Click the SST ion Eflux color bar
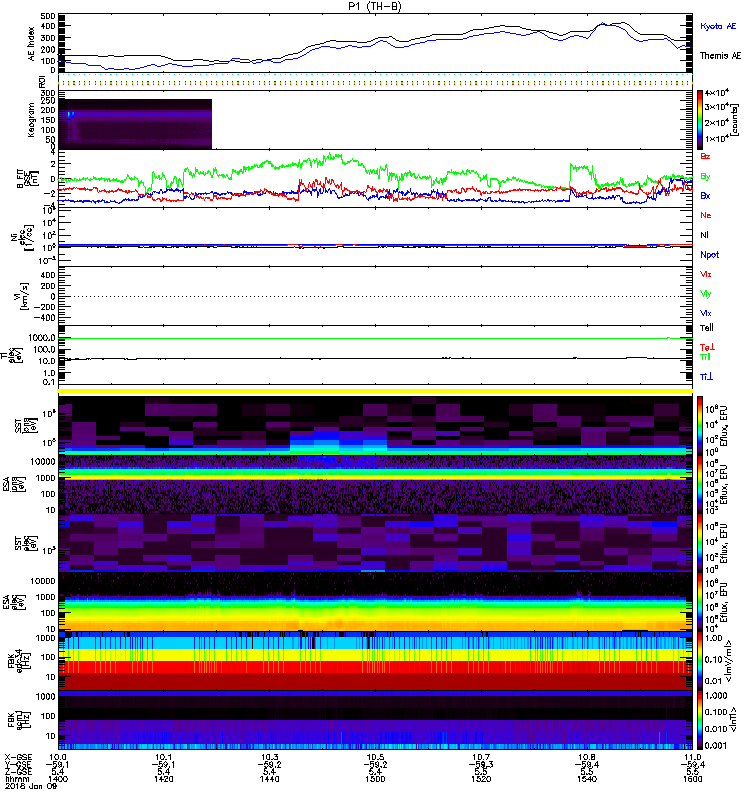Viewport: 750px width, 800px height. point(700,426)
